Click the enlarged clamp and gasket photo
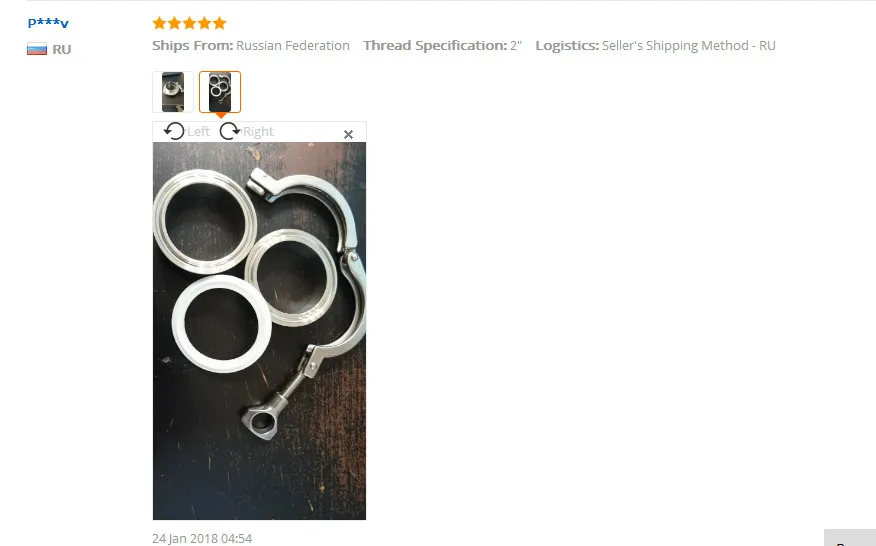876x546 pixels. tap(259, 331)
